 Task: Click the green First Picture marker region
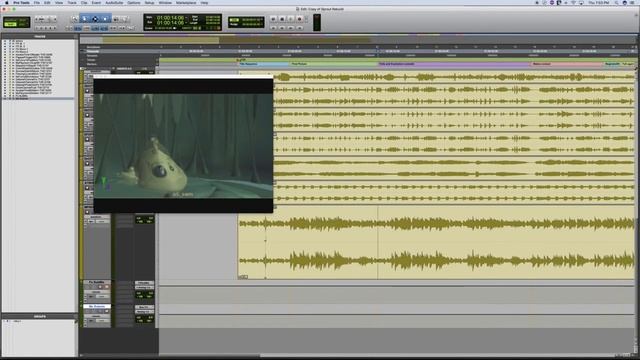(x=334, y=64)
